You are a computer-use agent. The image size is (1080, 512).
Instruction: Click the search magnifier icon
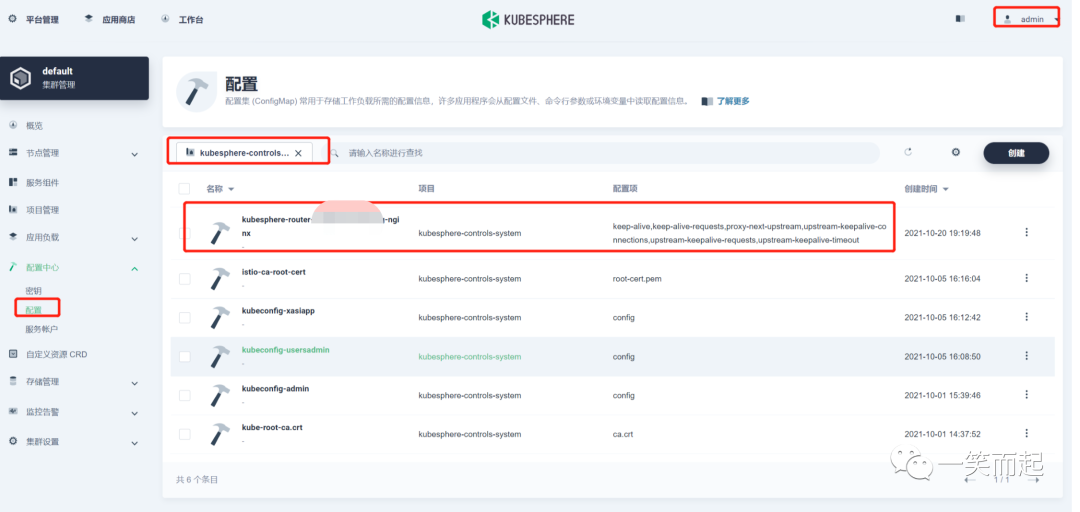[x=334, y=152]
